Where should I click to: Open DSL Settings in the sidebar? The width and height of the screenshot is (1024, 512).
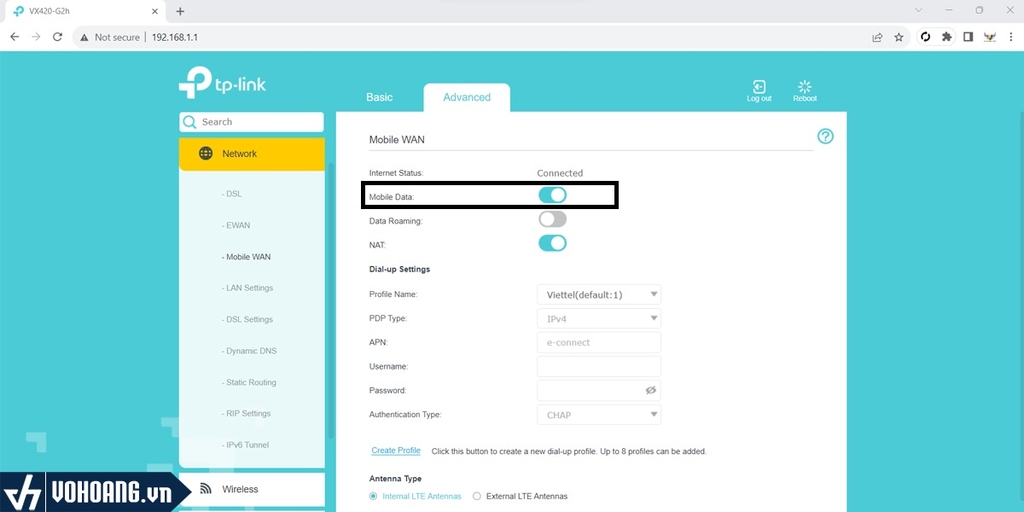pos(247,319)
